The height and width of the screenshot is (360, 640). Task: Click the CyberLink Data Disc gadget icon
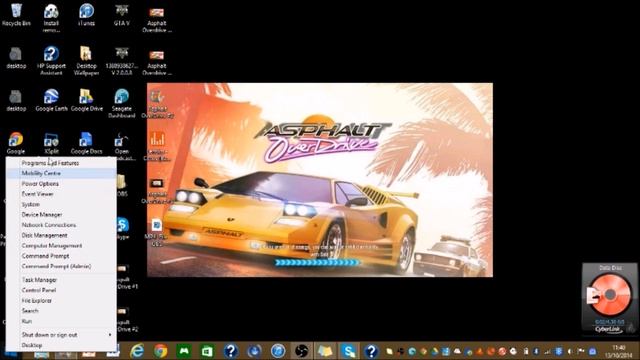tap(609, 295)
